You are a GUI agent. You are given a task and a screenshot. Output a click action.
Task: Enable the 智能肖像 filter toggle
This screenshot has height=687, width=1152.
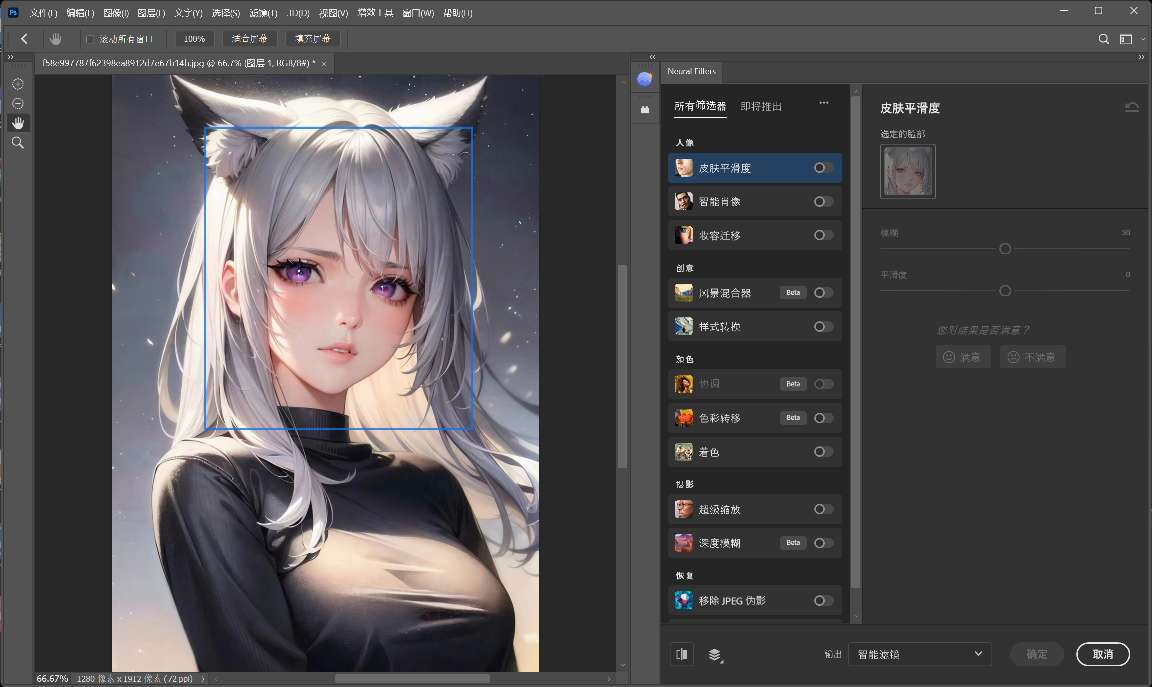point(823,201)
